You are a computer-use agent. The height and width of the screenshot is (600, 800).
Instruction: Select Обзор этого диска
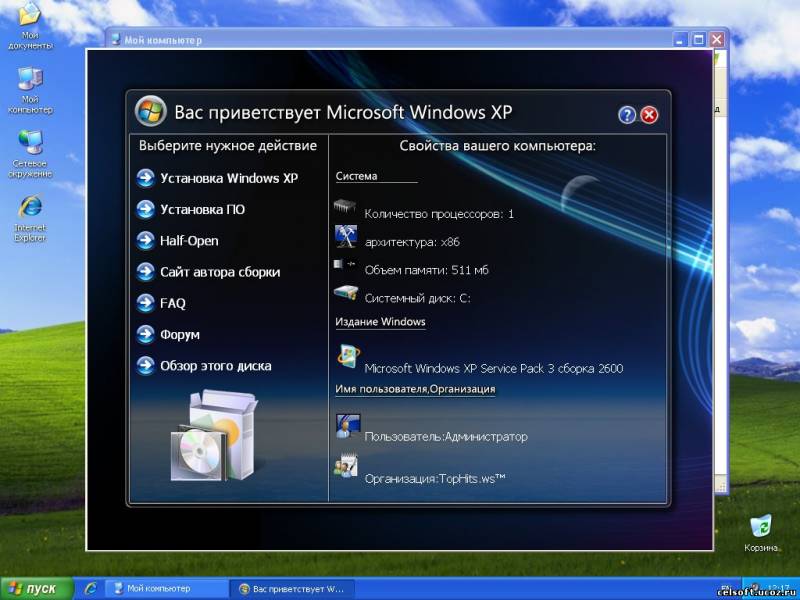point(216,366)
